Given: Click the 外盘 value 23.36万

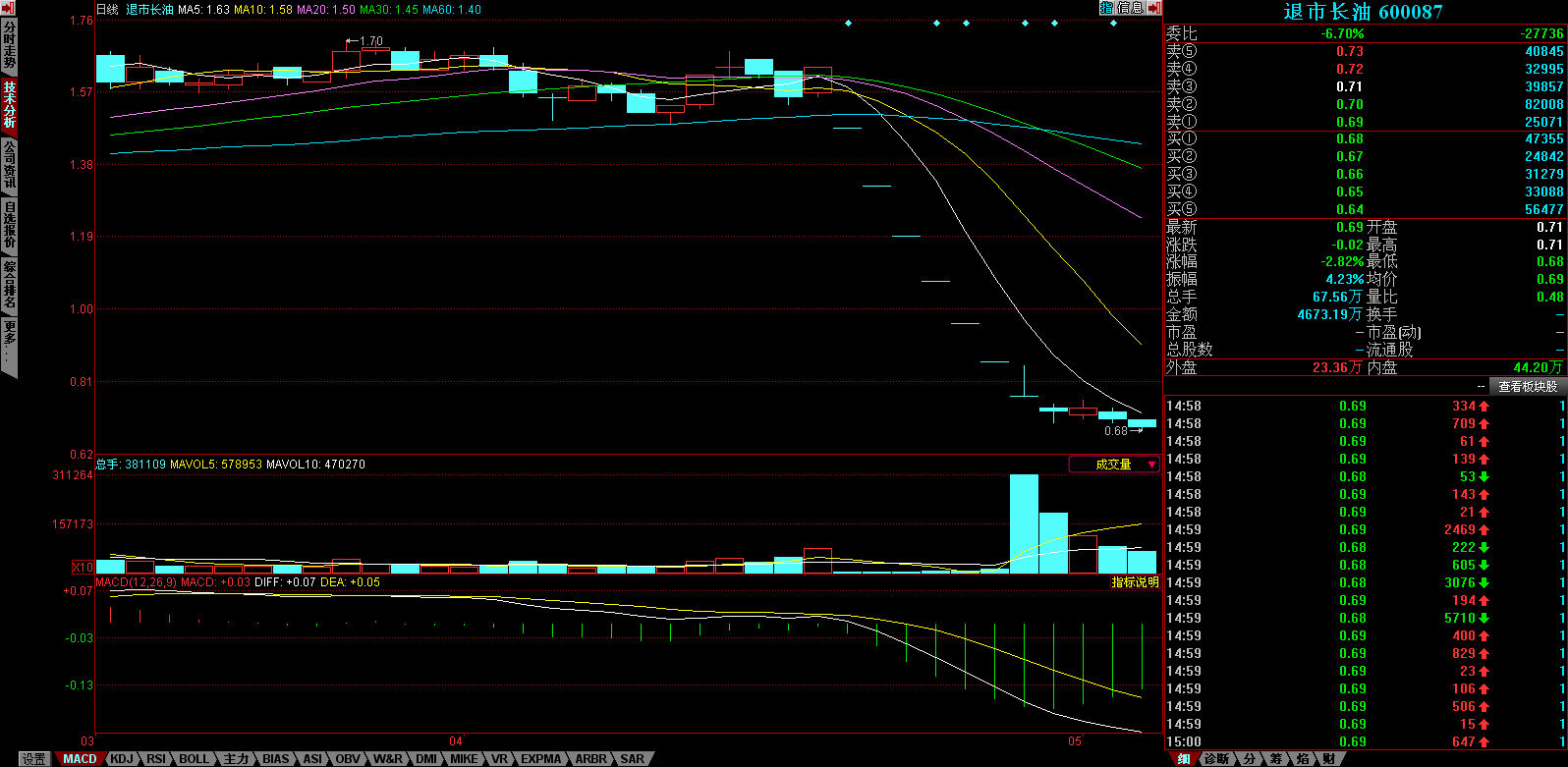Looking at the screenshot, I should (1338, 367).
